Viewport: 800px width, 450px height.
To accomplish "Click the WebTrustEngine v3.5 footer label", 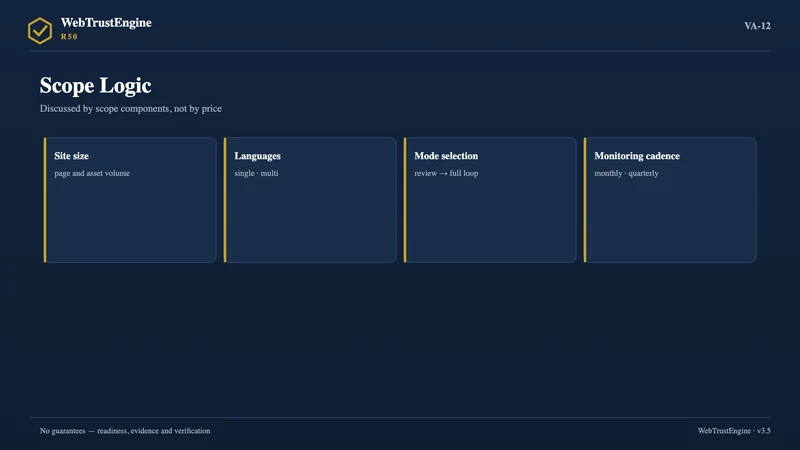I will tap(734, 431).
